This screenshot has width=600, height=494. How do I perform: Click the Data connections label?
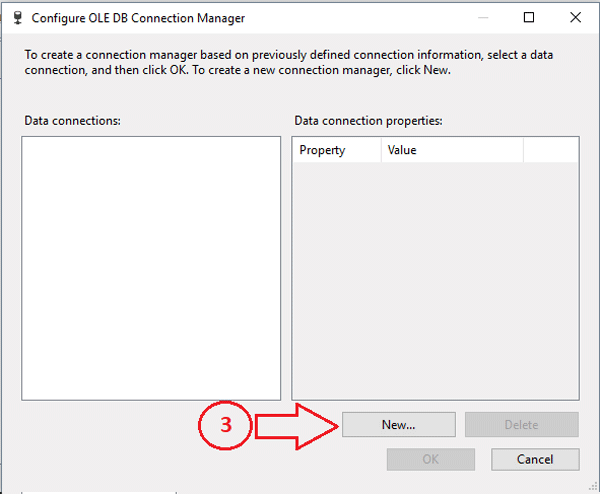(x=73, y=121)
